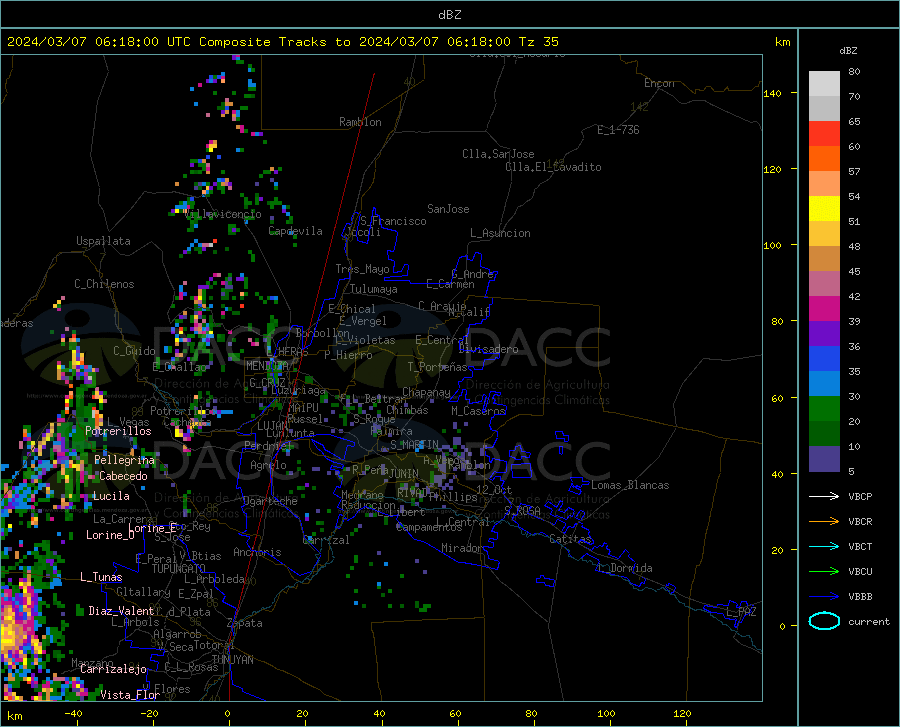Click the Anchoris label
This screenshot has width=900, height=727.
(x=257, y=552)
